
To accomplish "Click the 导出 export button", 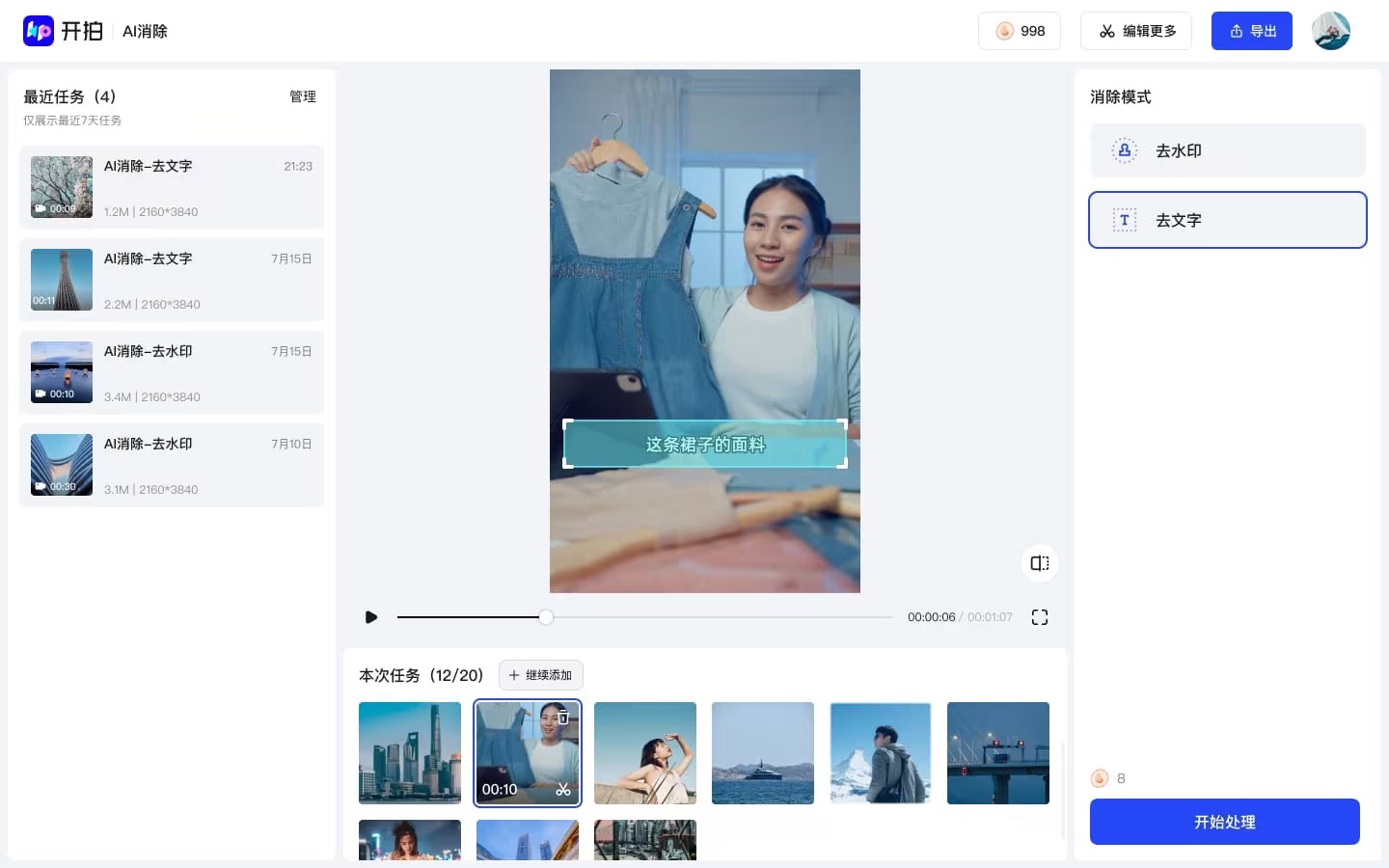I will pos(1252,31).
